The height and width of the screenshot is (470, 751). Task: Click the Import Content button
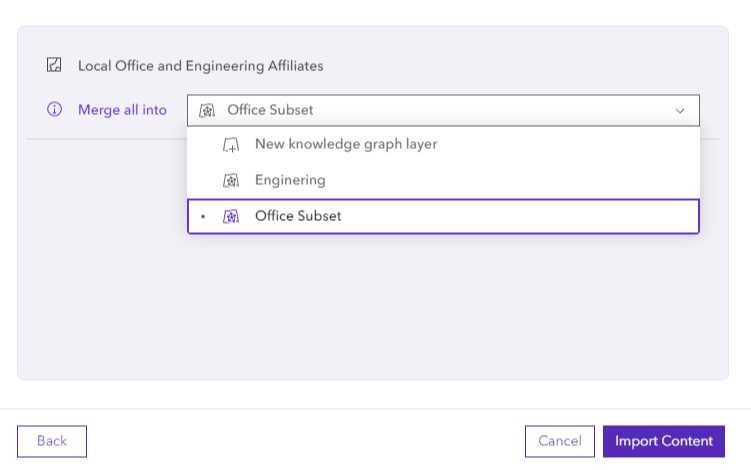[x=663, y=441]
